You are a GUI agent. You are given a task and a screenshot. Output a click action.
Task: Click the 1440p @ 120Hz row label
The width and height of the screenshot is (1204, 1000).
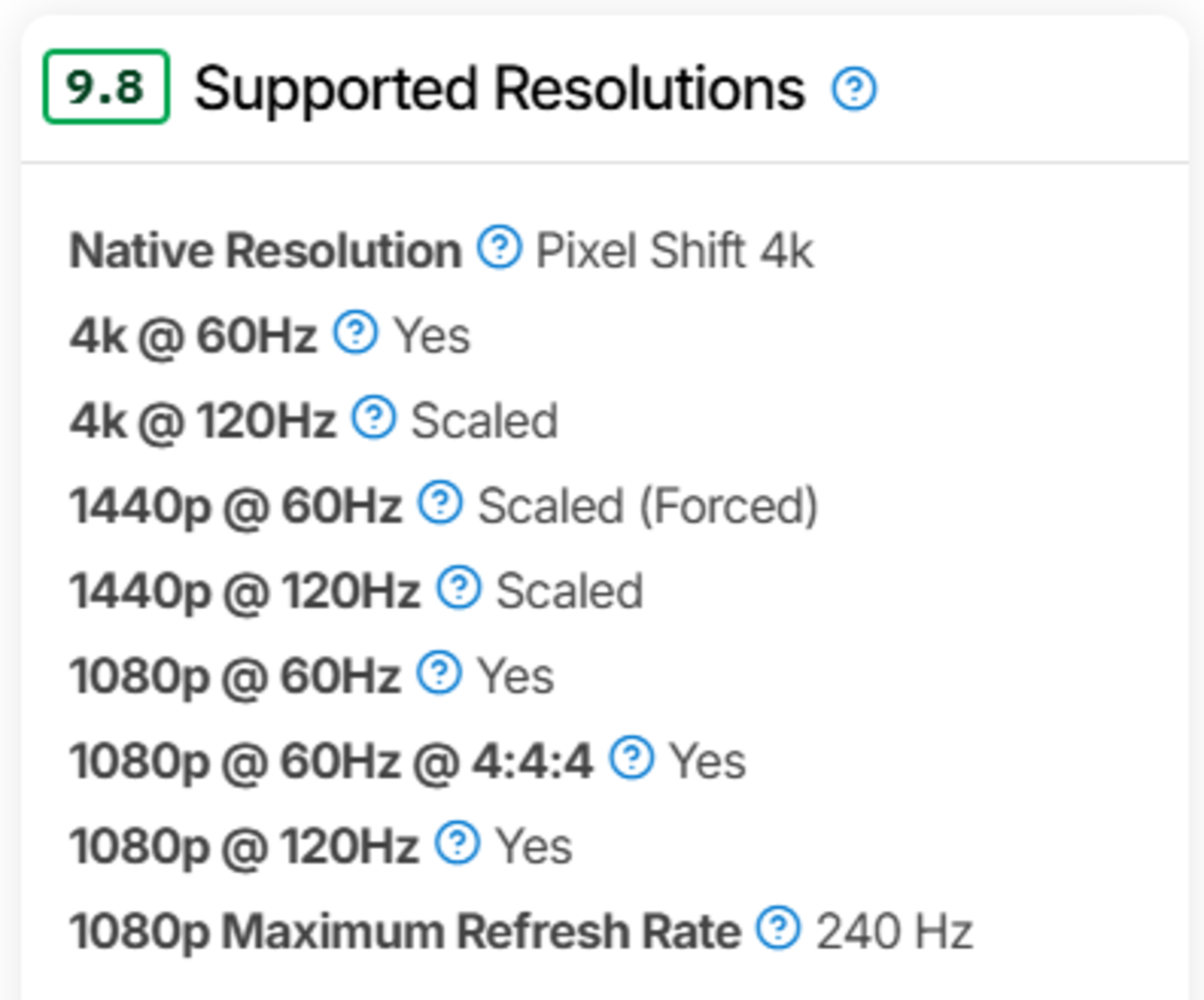(244, 591)
